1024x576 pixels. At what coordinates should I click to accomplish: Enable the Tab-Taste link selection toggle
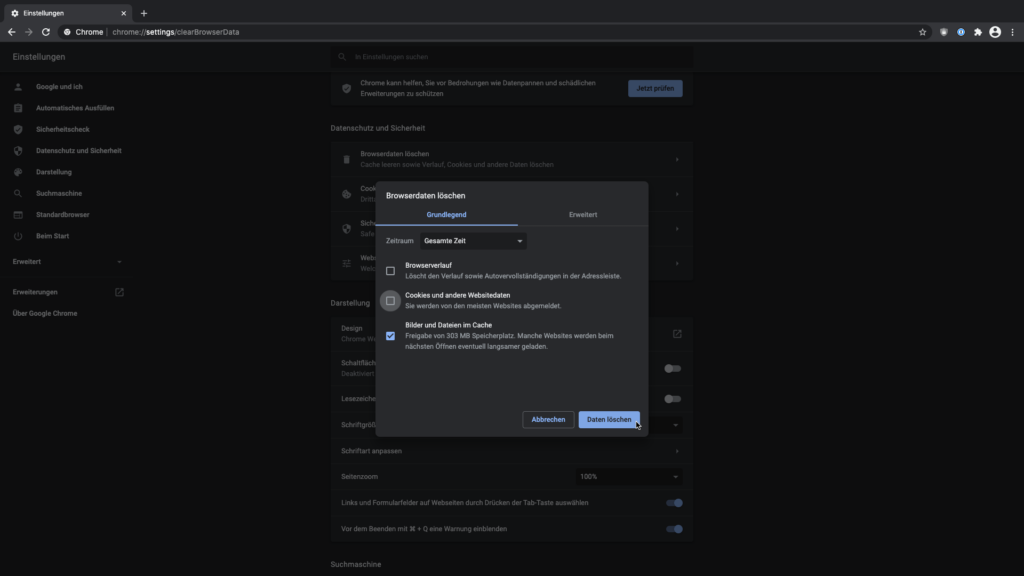pos(673,502)
